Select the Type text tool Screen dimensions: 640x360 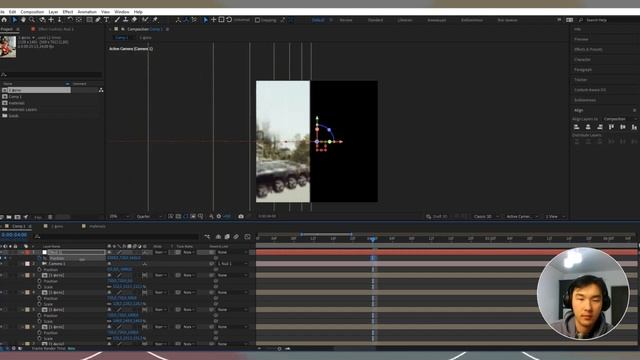point(107,20)
